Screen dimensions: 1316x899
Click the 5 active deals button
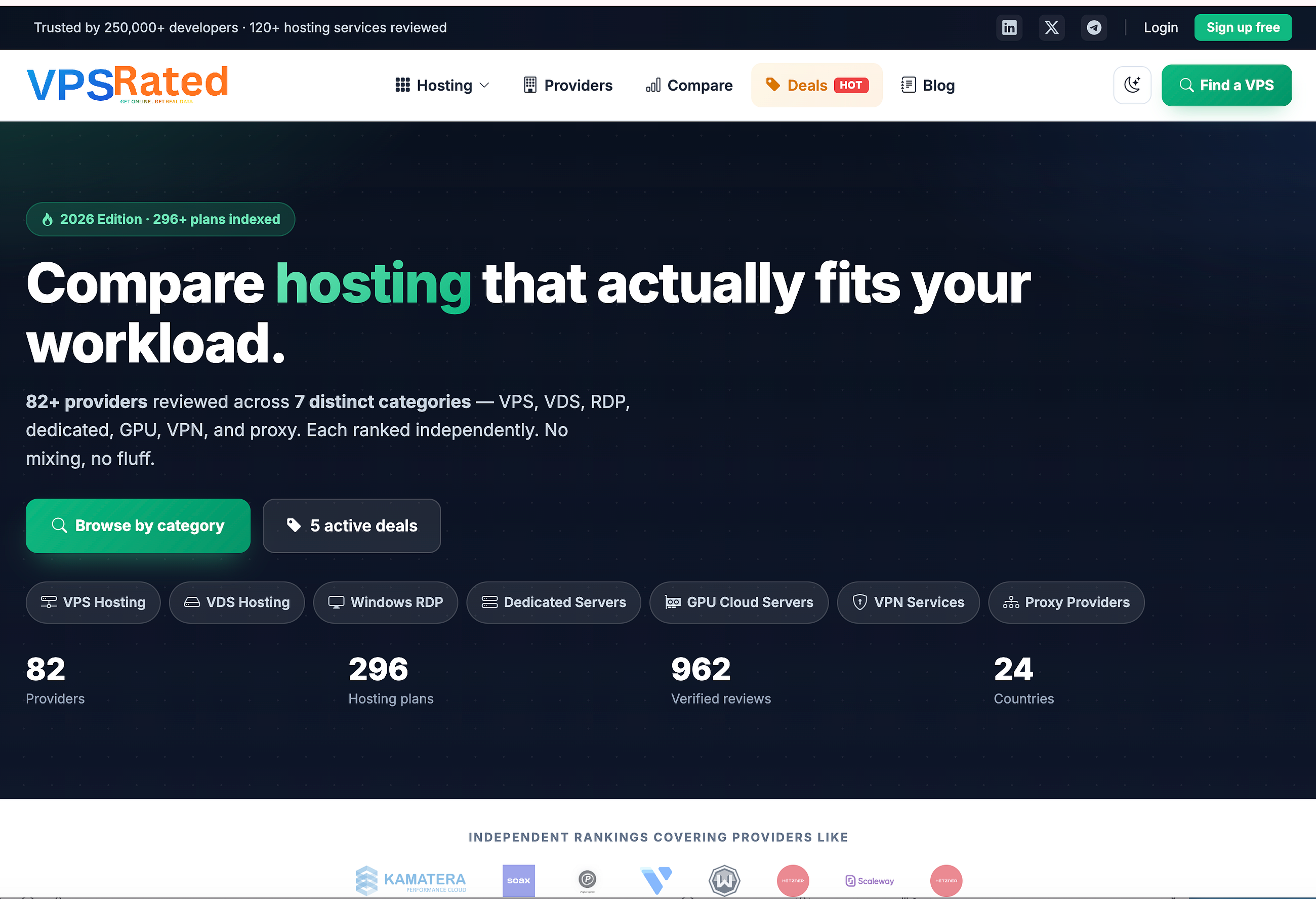point(352,525)
